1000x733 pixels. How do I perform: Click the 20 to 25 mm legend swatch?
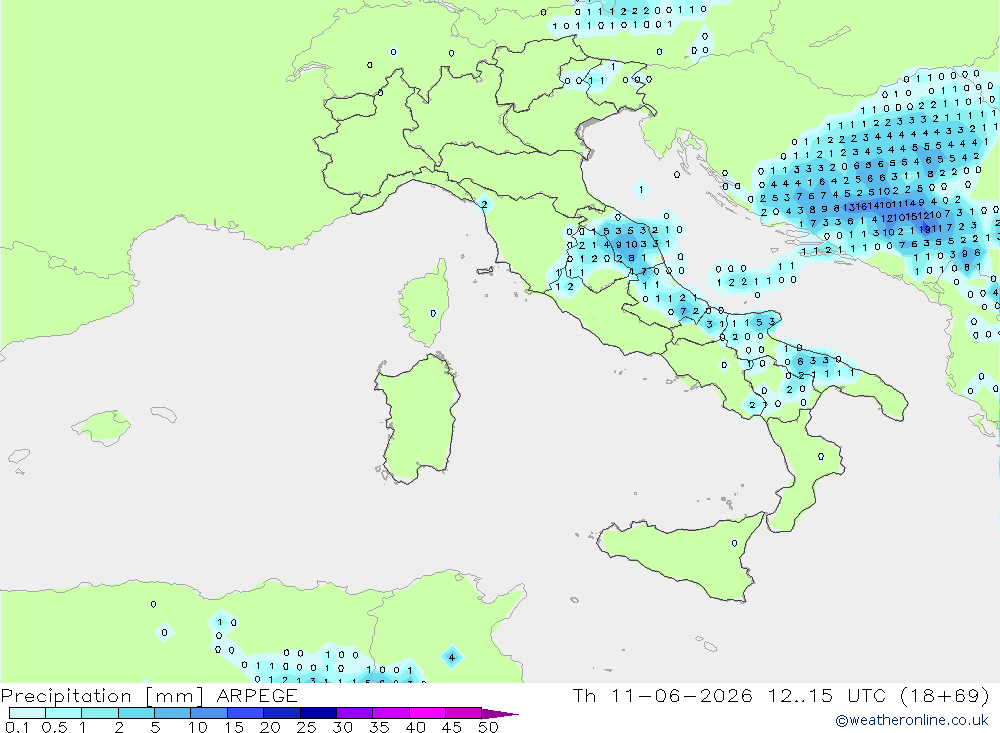(x=282, y=713)
